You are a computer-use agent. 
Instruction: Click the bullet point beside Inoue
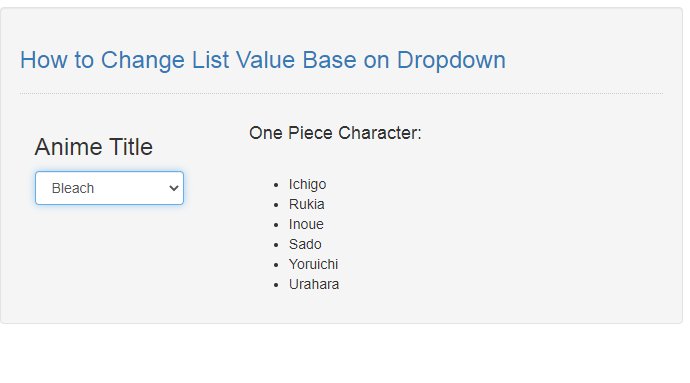point(276,225)
